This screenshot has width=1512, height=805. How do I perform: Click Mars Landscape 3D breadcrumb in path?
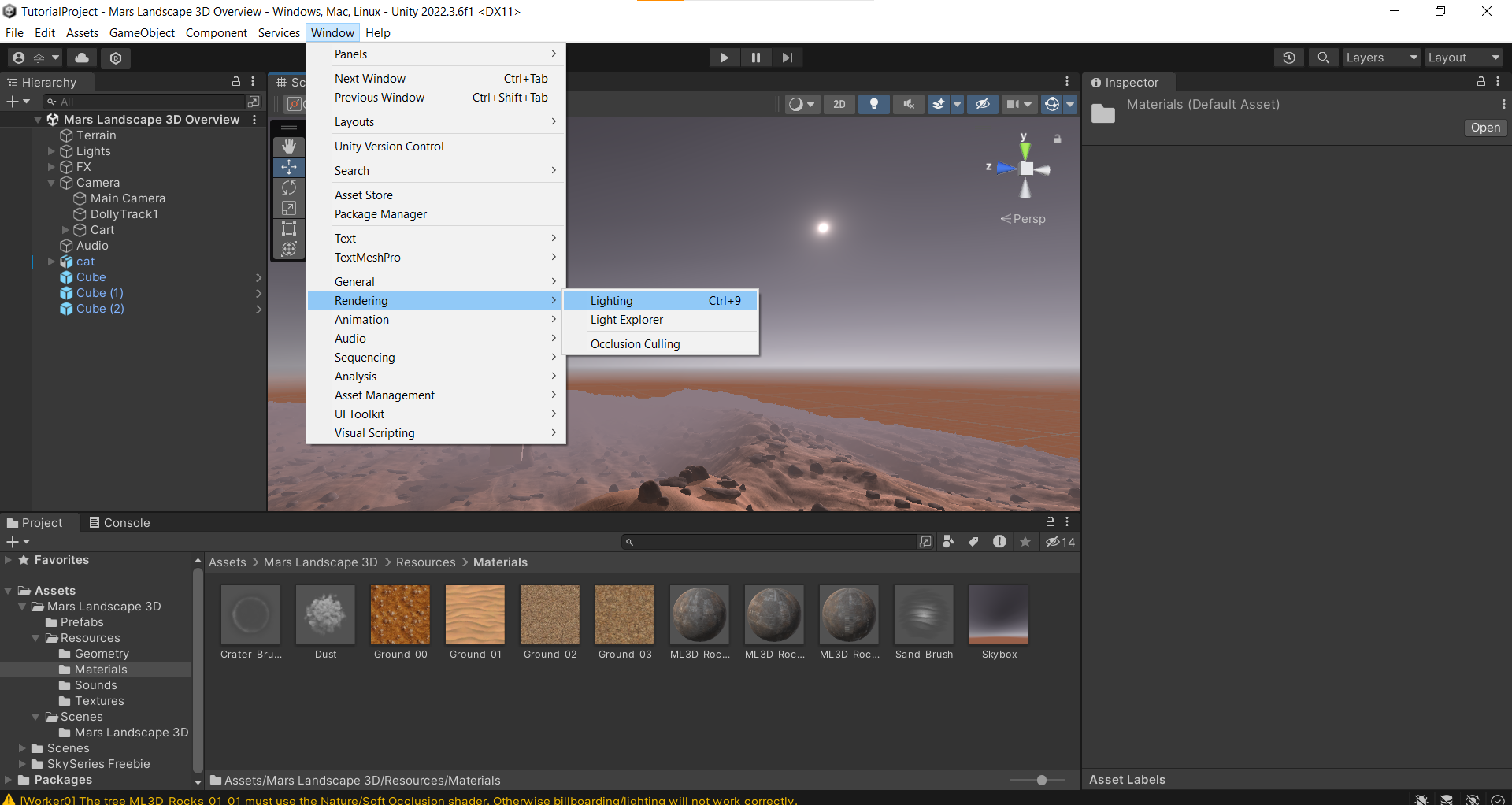(321, 562)
